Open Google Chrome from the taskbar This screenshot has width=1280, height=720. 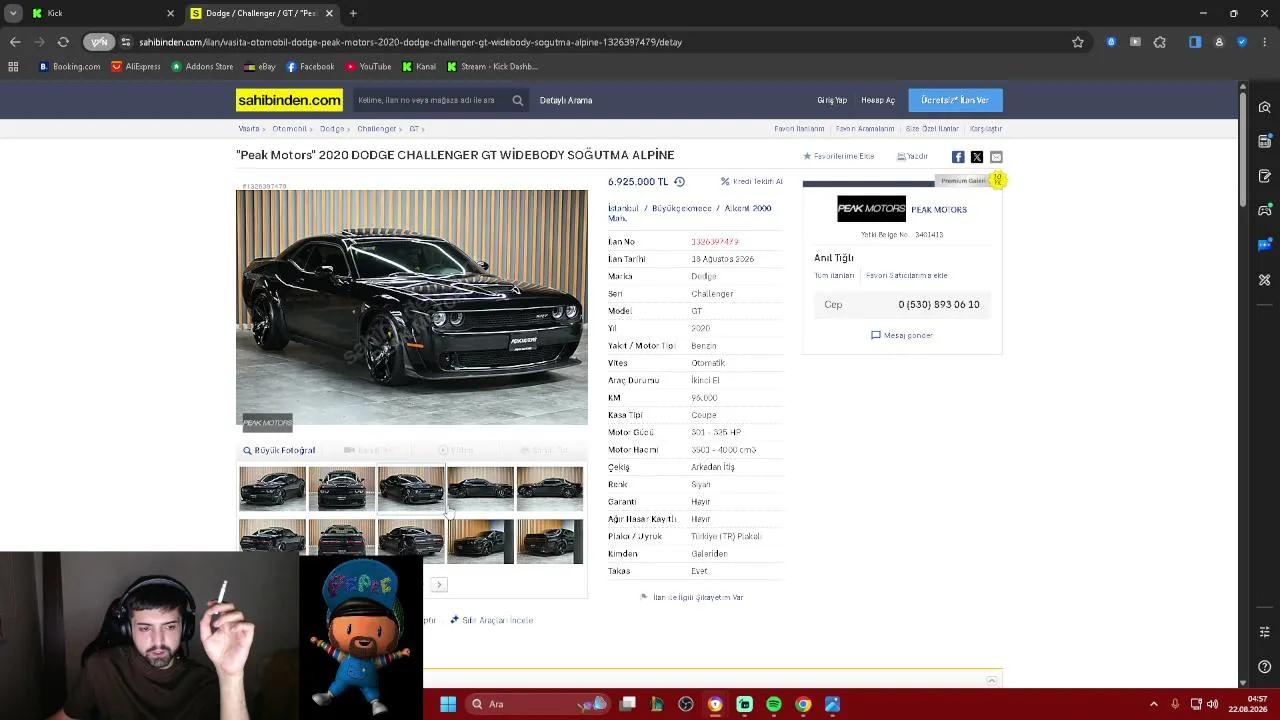pyautogui.click(x=803, y=704)
